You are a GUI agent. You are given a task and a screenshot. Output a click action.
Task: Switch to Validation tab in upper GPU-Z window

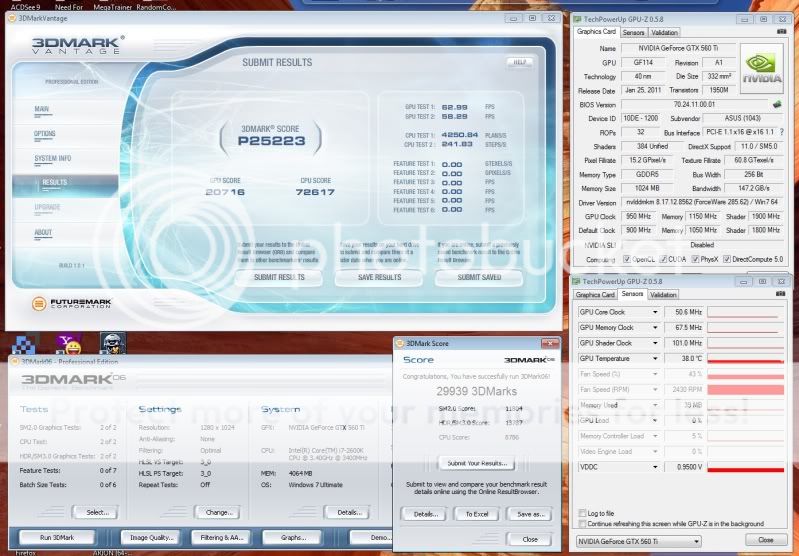(x=664, y=32)
